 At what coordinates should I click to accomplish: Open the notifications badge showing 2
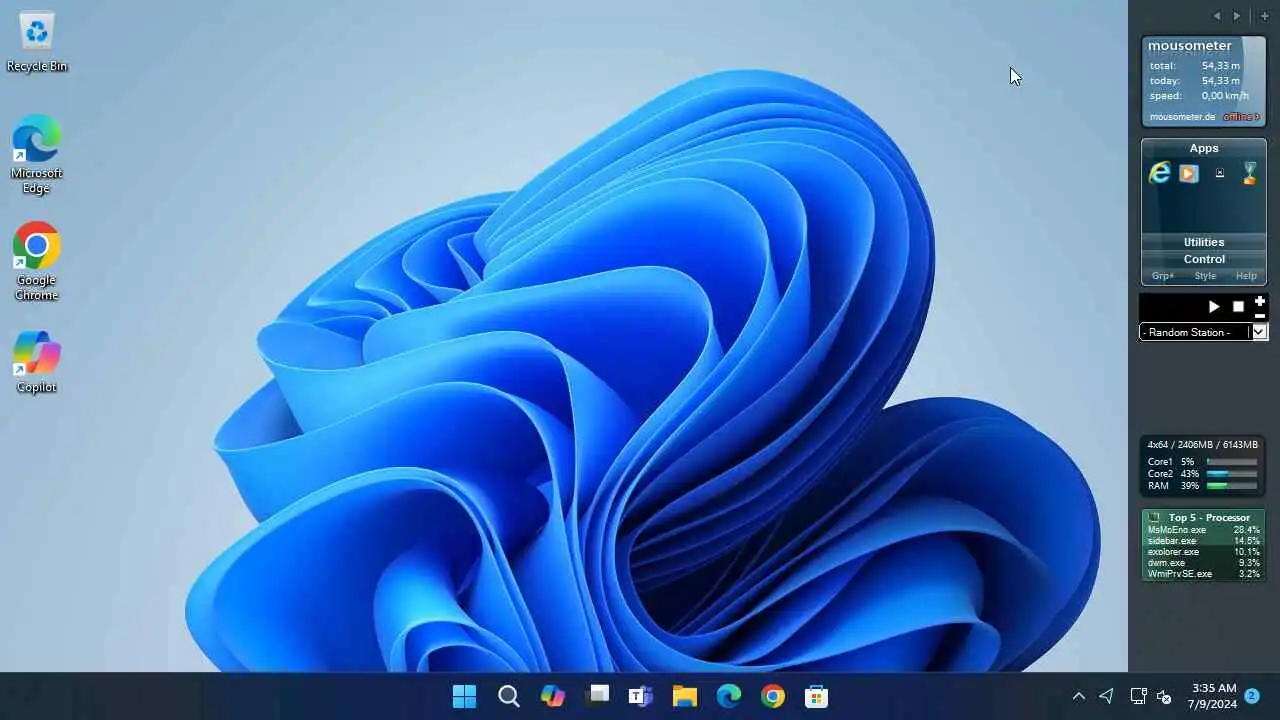click(1252, 695)
